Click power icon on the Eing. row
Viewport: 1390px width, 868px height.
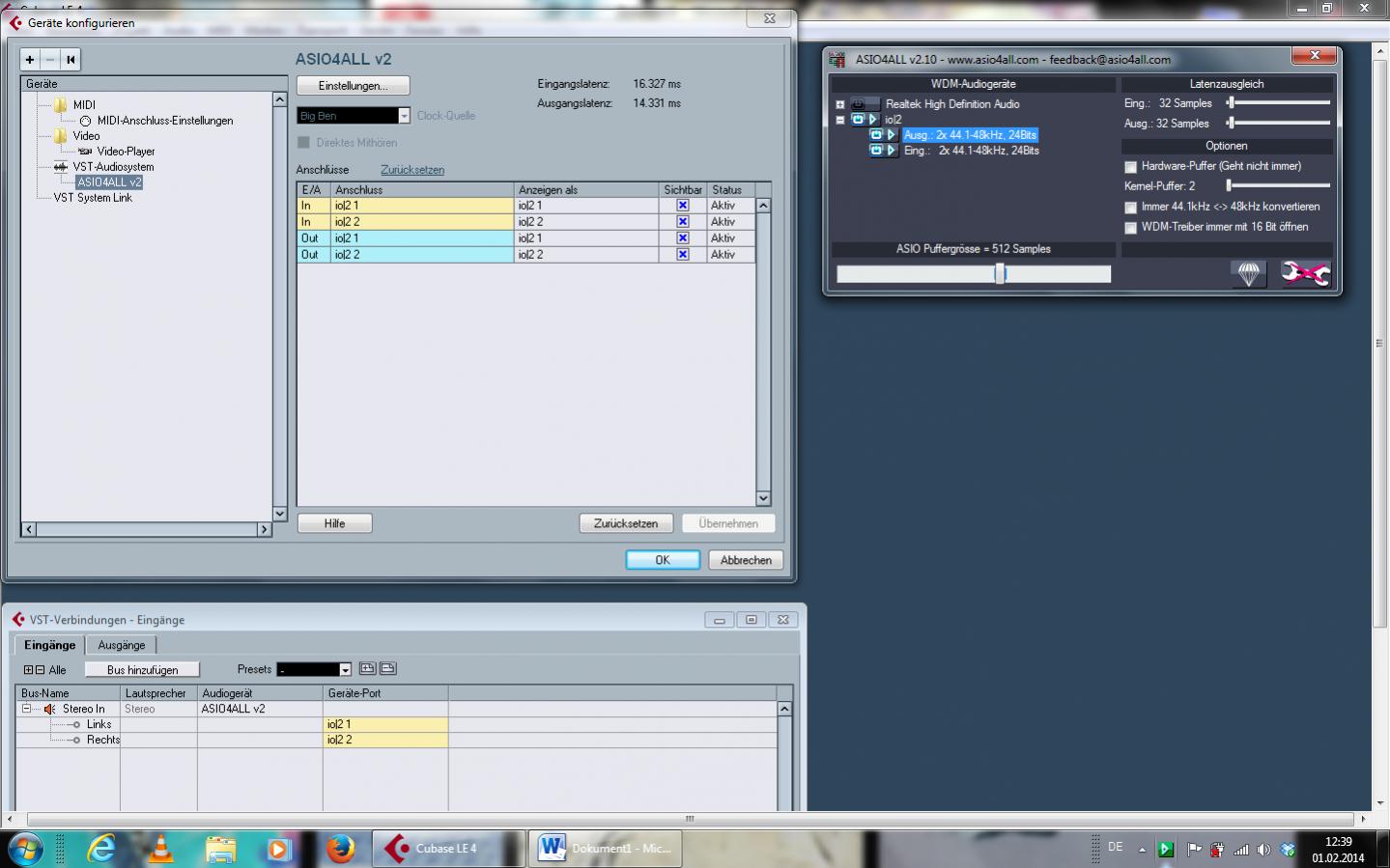tap(876, 151)
